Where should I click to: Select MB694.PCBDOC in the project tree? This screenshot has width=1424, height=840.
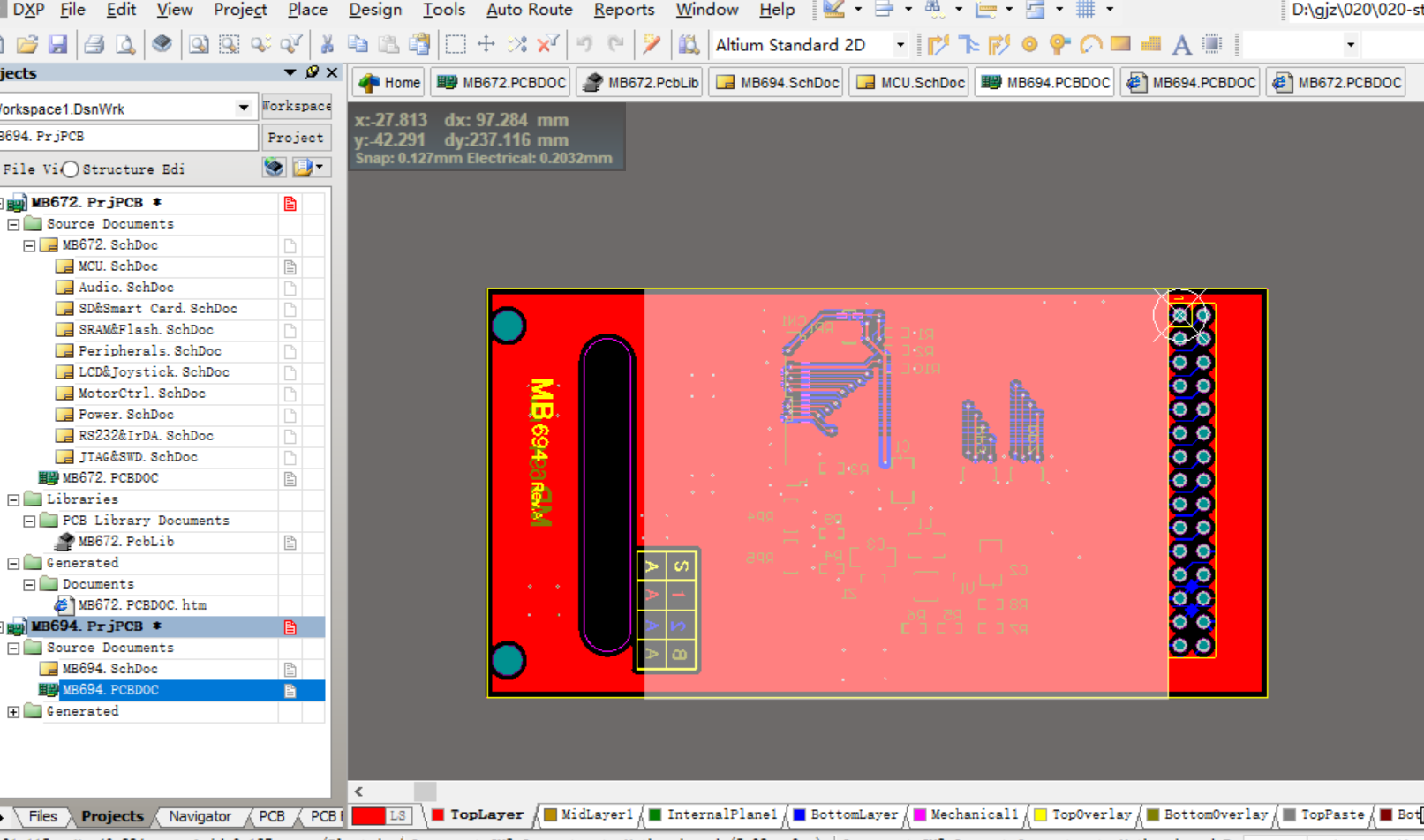(x=109, y=690)
